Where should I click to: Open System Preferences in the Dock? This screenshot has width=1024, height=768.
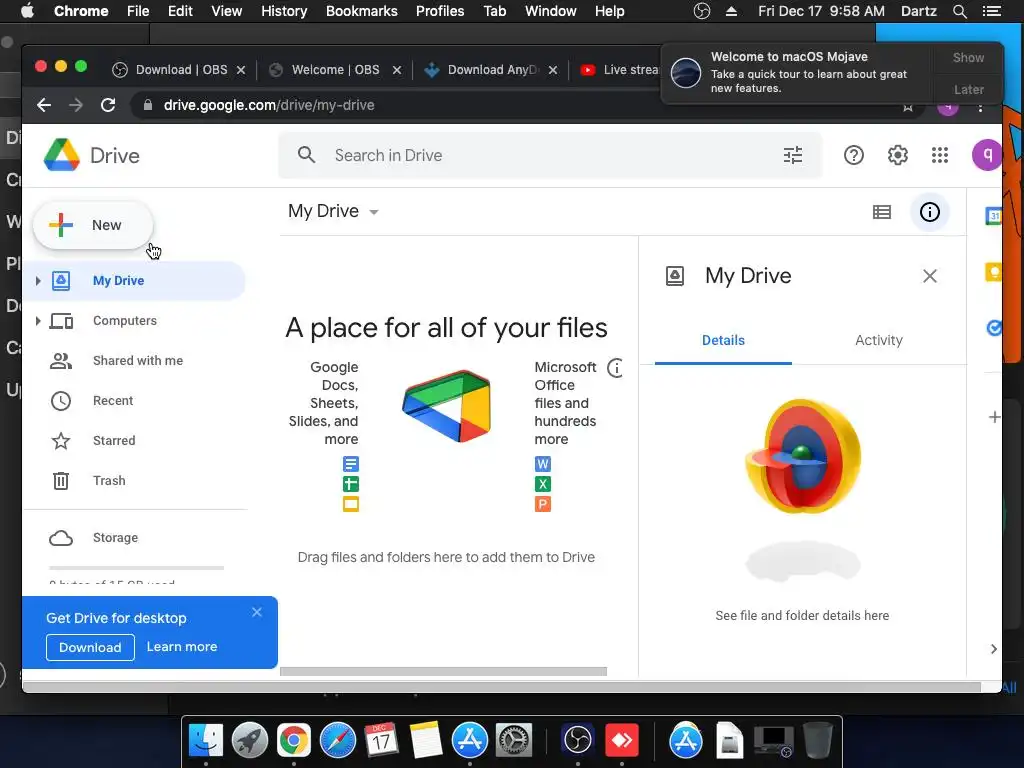point(514,741)
